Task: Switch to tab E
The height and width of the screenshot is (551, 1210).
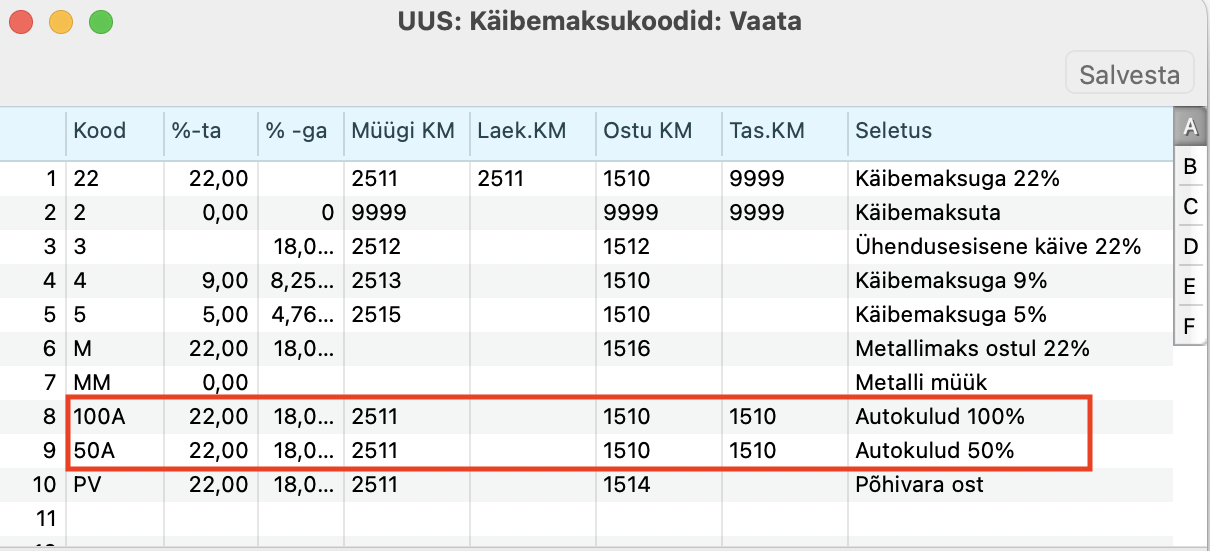Action: (1190, 287)
